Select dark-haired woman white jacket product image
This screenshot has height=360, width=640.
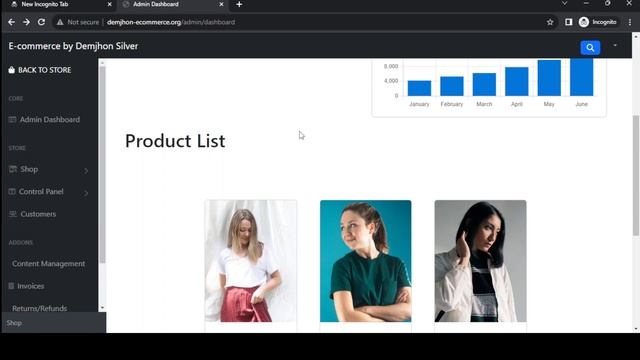(480, 261)
